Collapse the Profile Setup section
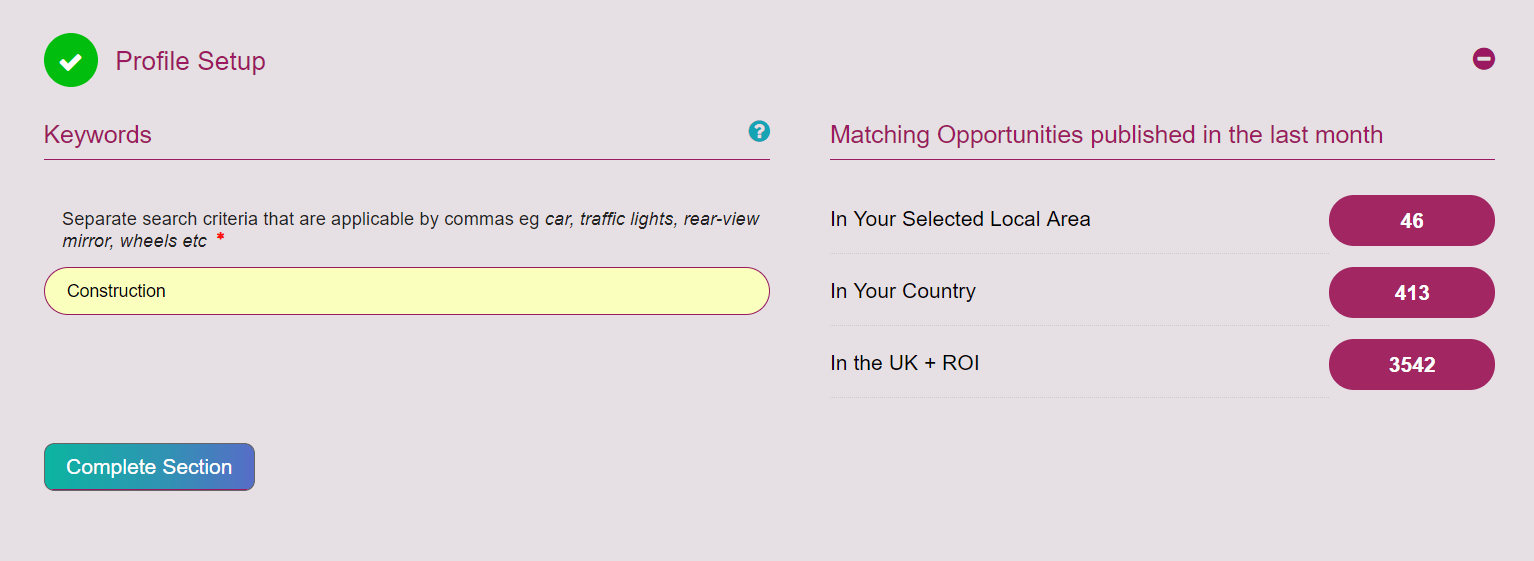Image resolution: width=1534 pixels, height=561 pixels. click(x=1484, y=59)
